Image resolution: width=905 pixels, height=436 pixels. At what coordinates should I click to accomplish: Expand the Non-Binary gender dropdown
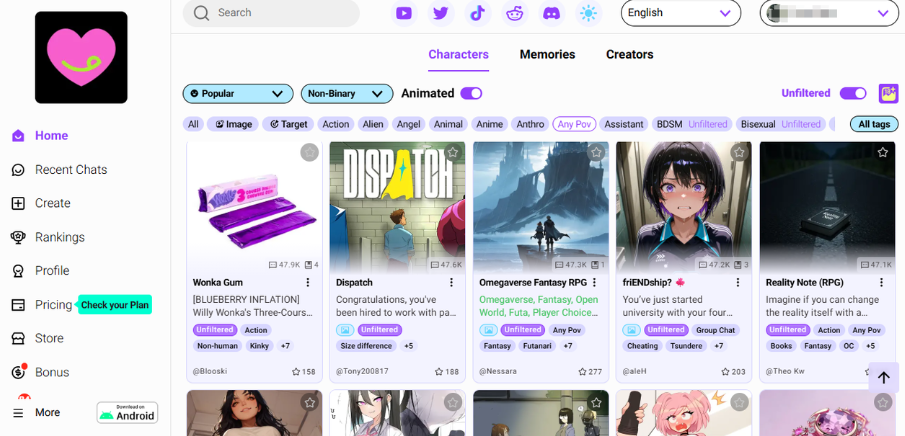346,93
